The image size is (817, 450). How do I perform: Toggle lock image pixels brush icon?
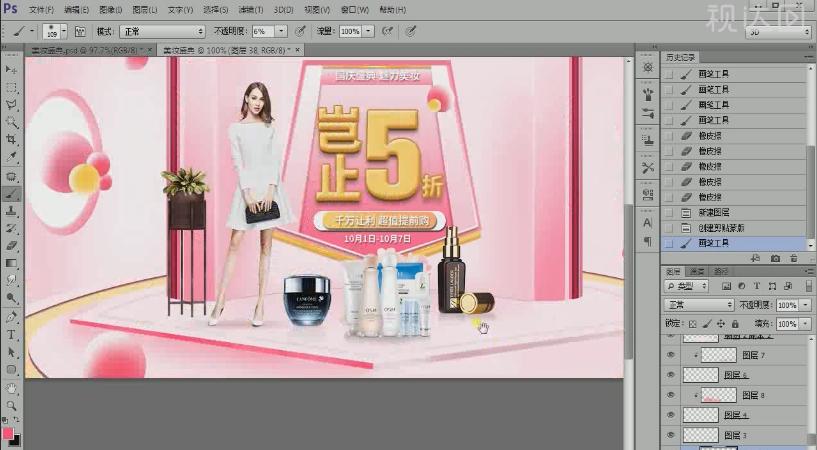tap(707, 324)
